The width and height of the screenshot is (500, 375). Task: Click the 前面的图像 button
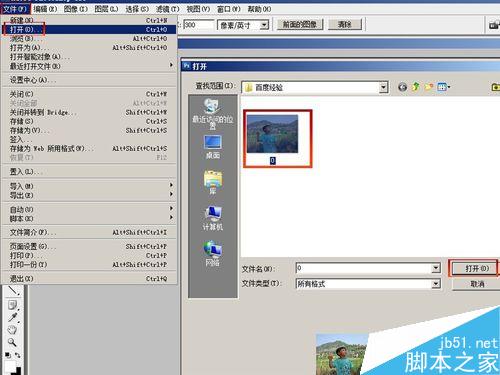click(300, 24)
